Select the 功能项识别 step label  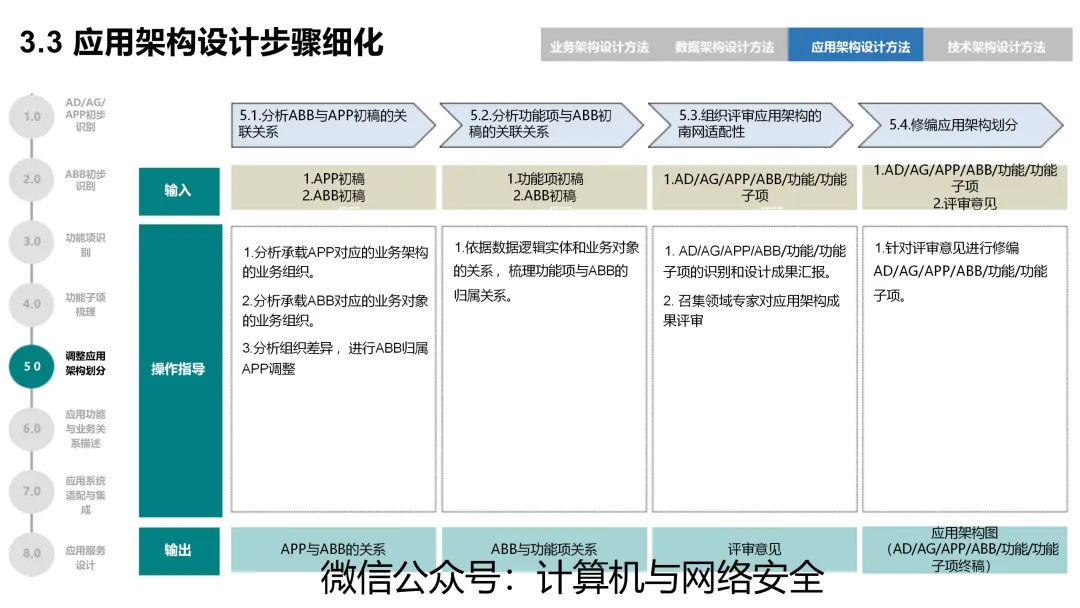tap(85, 244)
